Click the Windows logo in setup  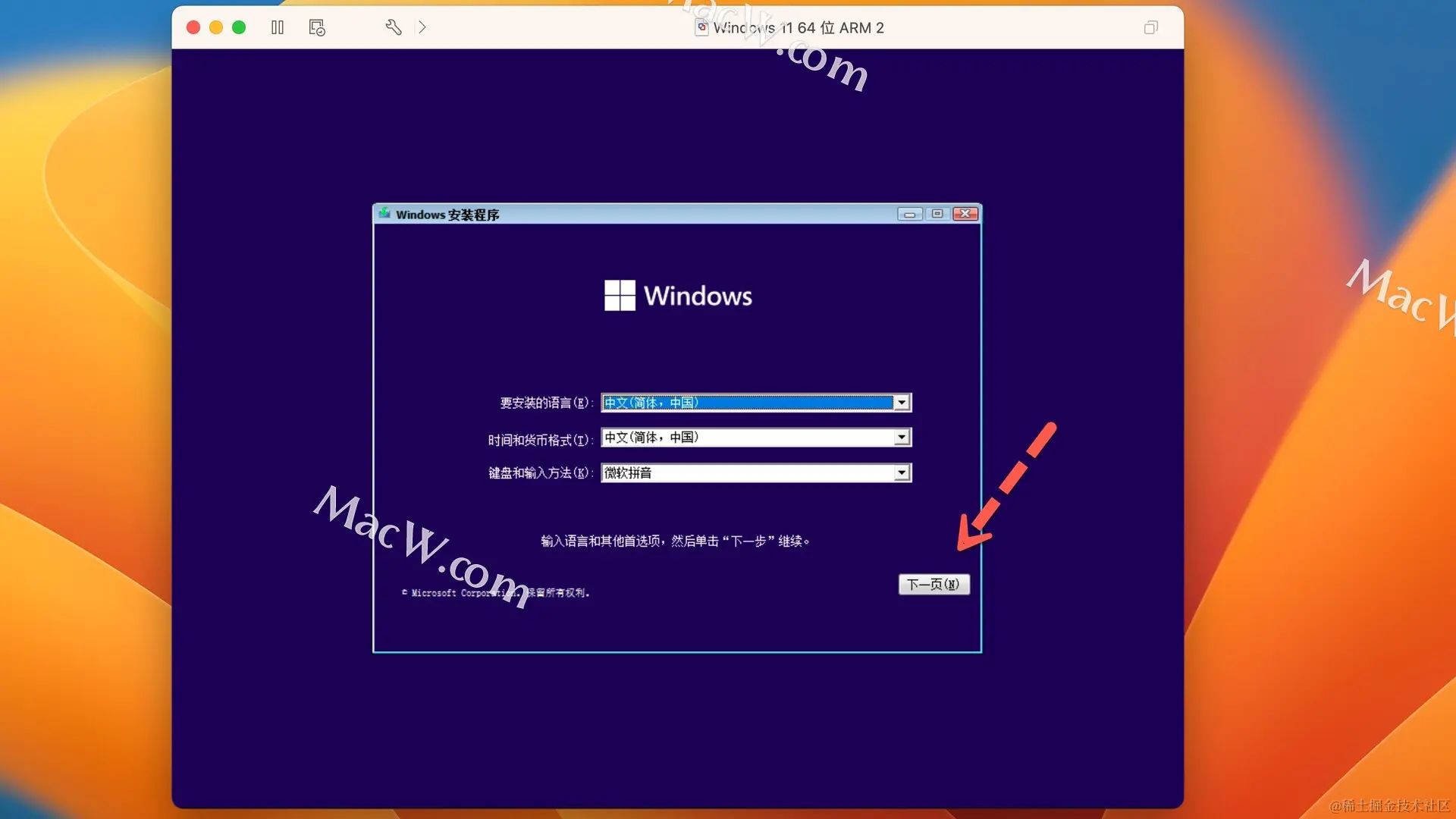click(620, 296)
